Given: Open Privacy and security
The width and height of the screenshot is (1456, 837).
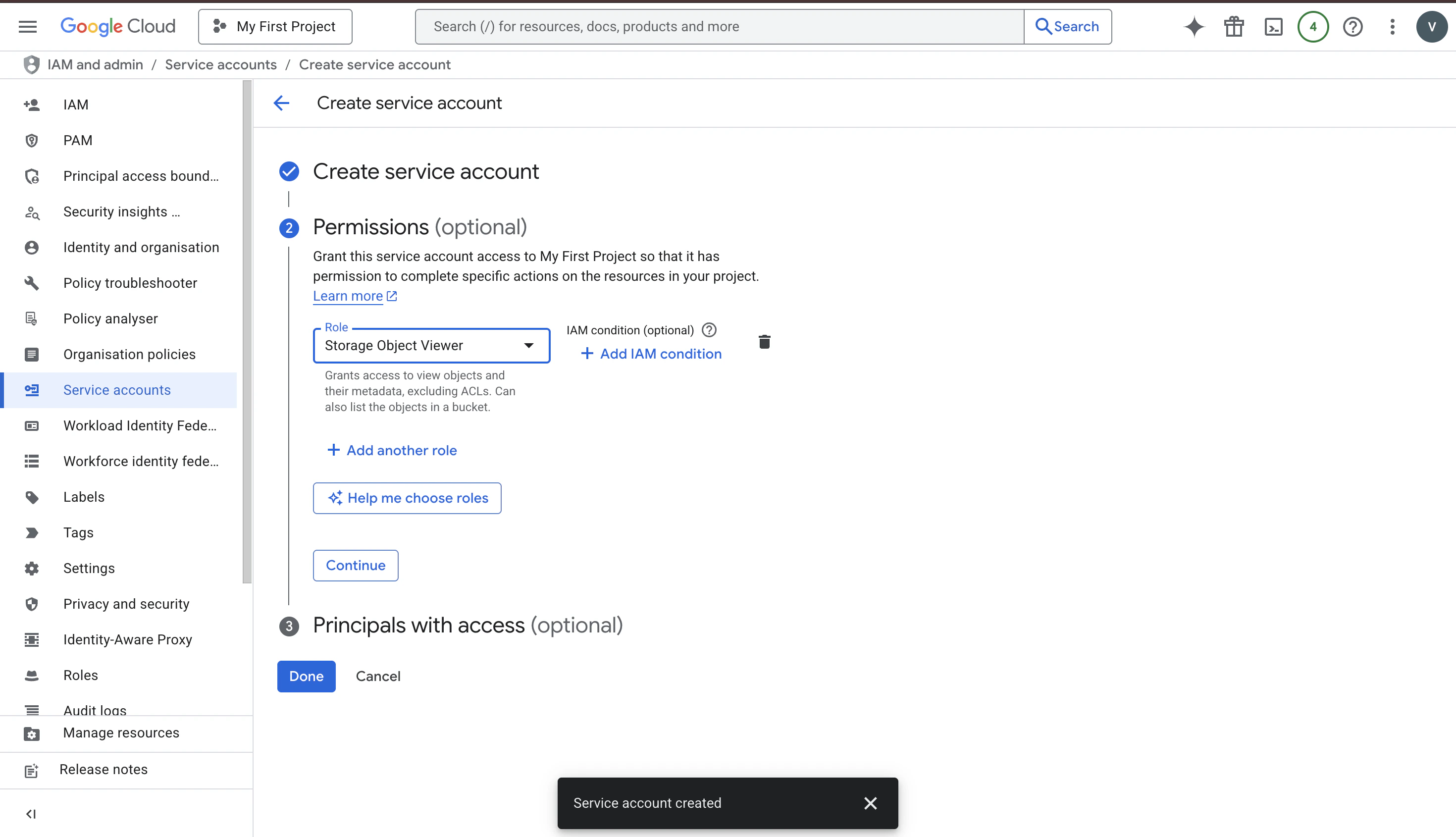Looking at the screenshot, I should click(x=118, y=604).
